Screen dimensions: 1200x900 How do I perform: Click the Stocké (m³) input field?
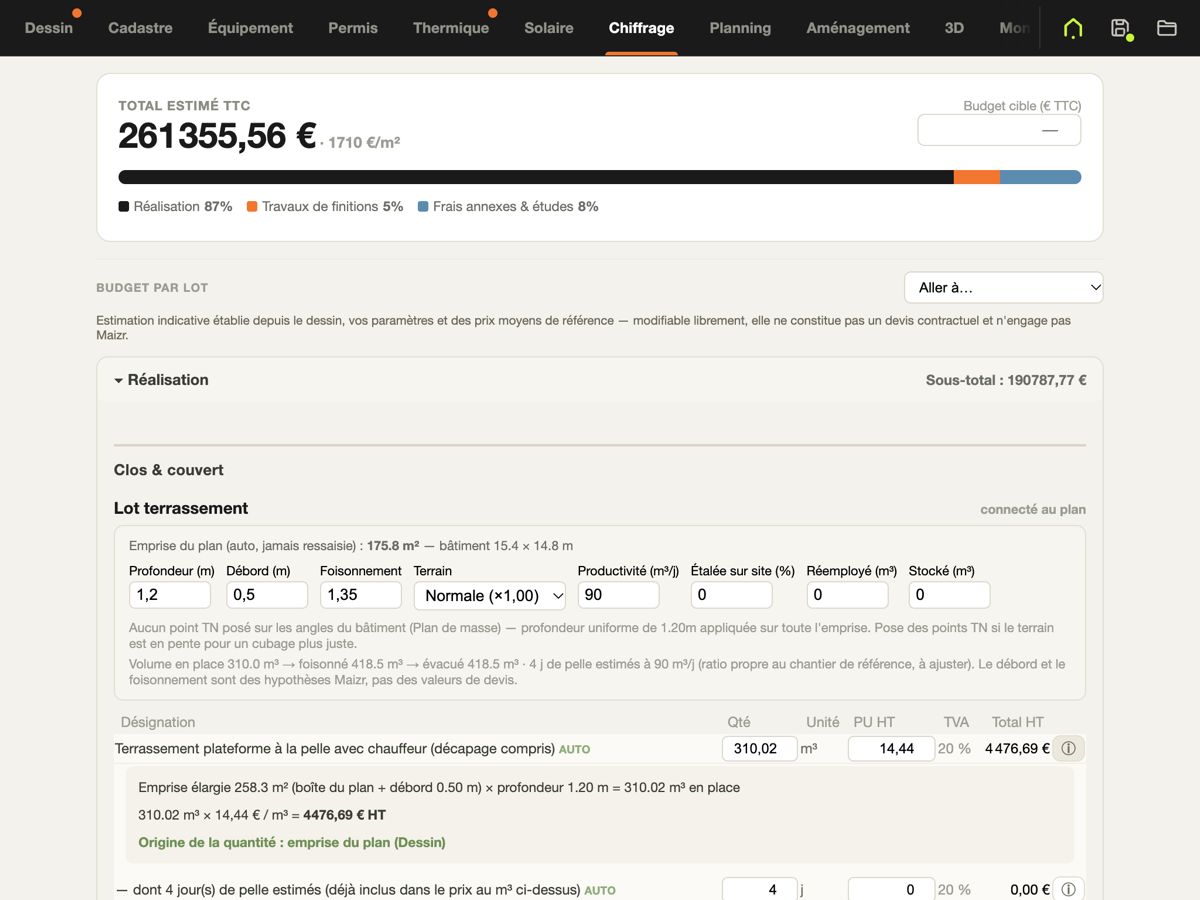[x=950, y=595]
